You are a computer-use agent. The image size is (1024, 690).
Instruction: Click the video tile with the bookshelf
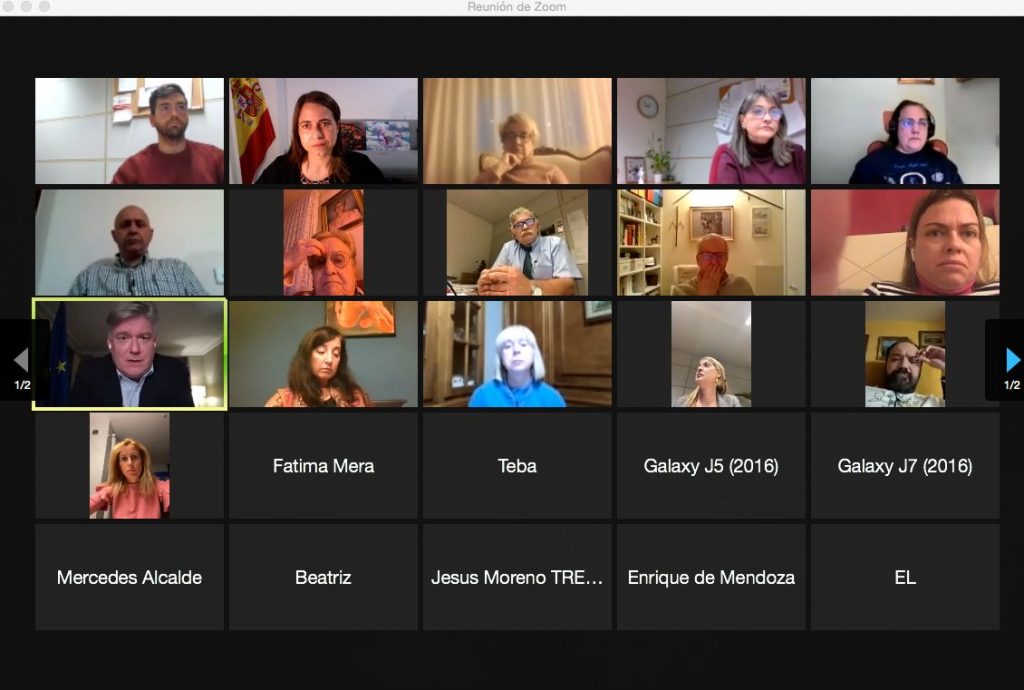(711, 243)
